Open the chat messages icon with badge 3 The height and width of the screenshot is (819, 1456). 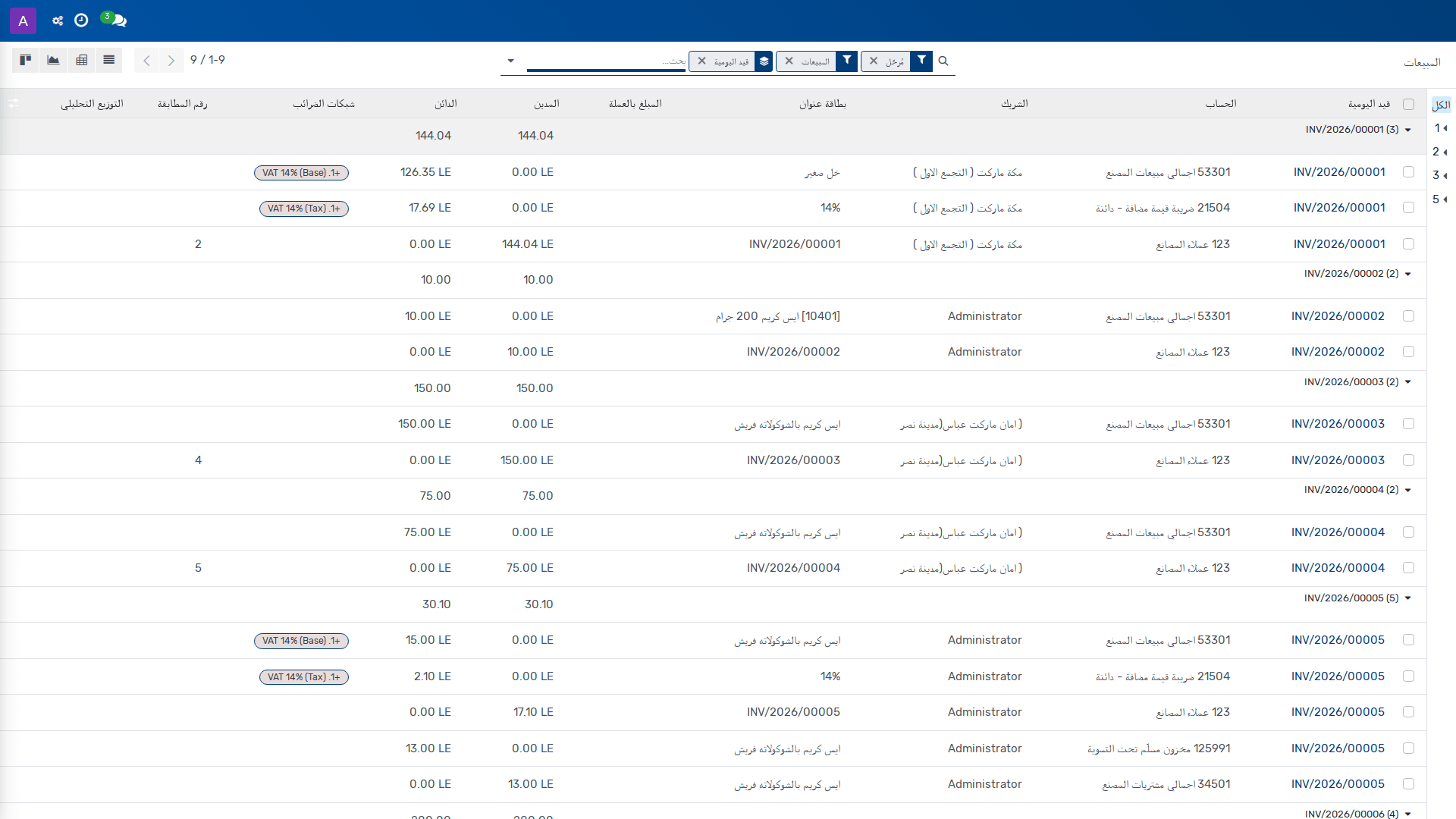[x=115, y=20]
